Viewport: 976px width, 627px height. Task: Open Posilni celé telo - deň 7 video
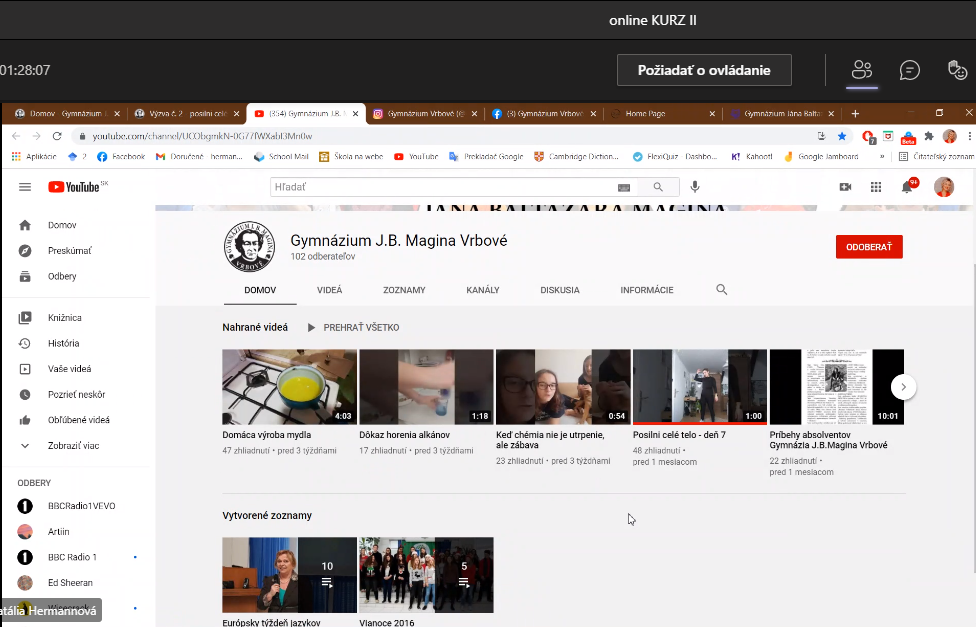click(700, 387)
